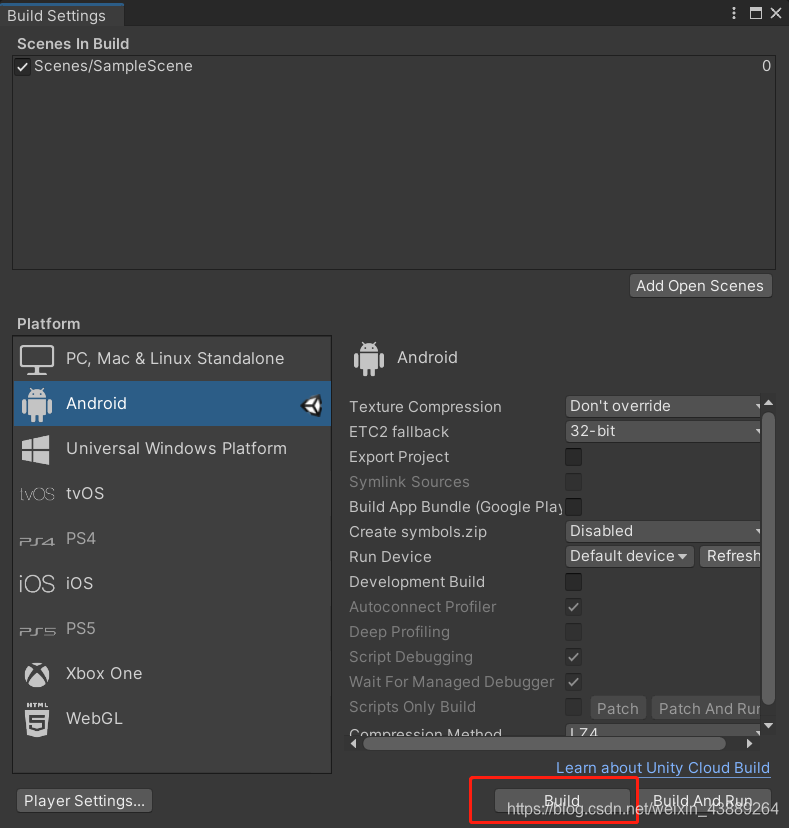Uncheck the Scenes/SampleScene checkbox
Viewport: 789px width, 828px height.
point(22,67)
